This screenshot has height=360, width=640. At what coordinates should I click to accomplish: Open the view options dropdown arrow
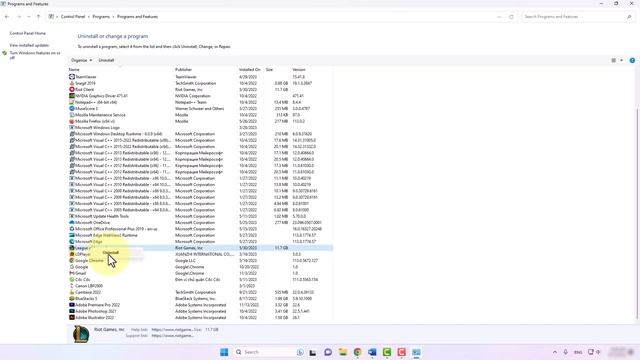click(x=621, y=60)
